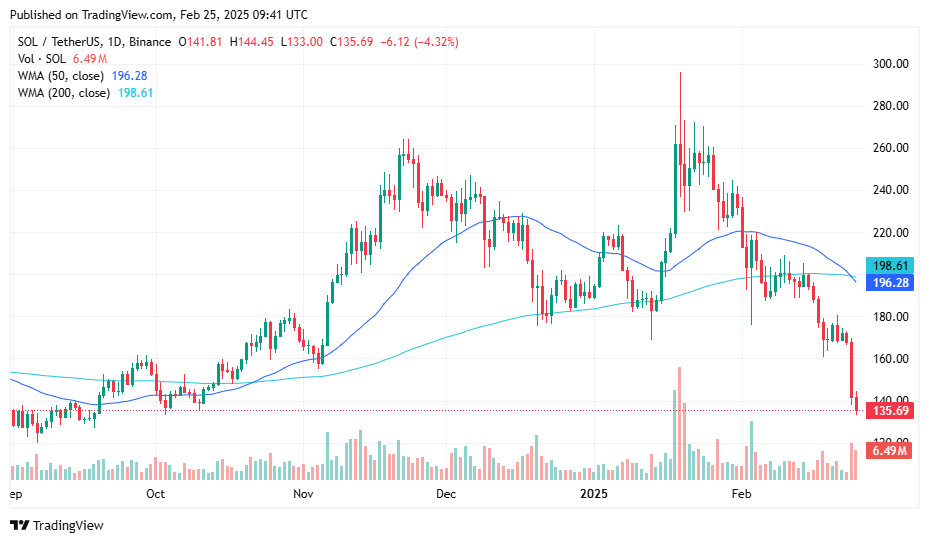Click the Feb label on time axis
The image size is (929, 543).
tap(741, 494)
